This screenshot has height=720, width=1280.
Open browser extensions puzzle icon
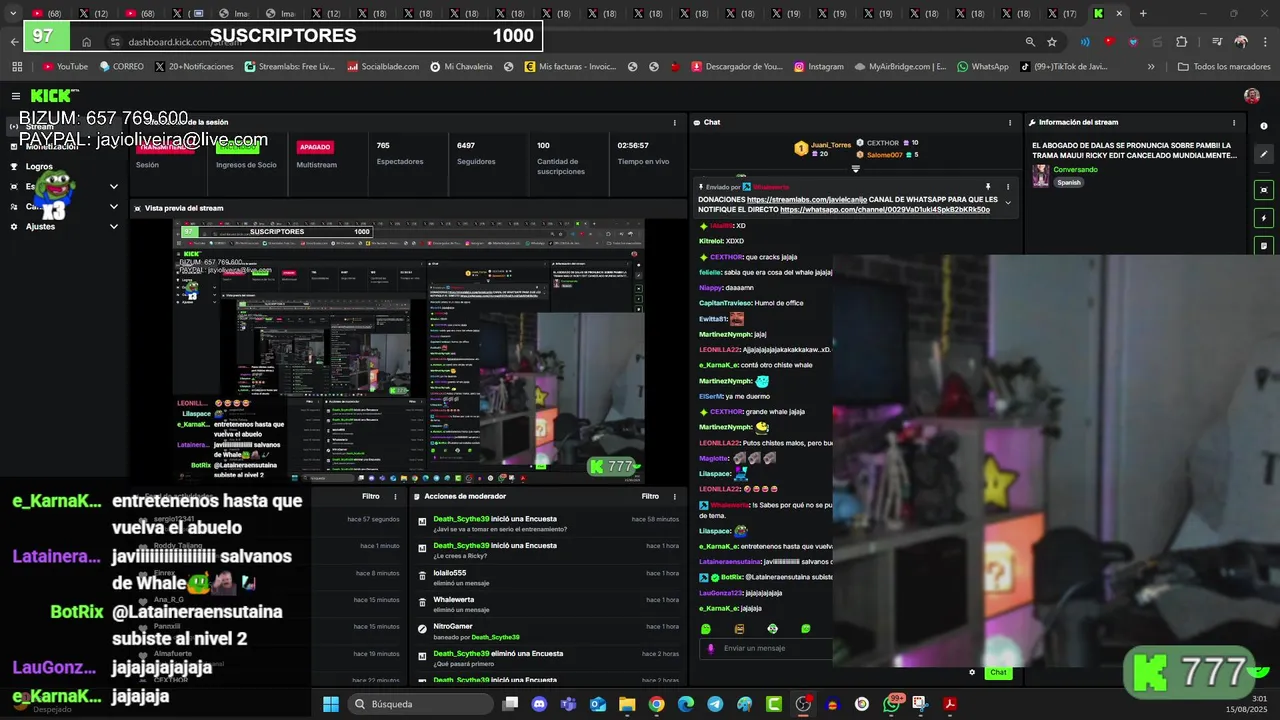tap(1182, 42)
